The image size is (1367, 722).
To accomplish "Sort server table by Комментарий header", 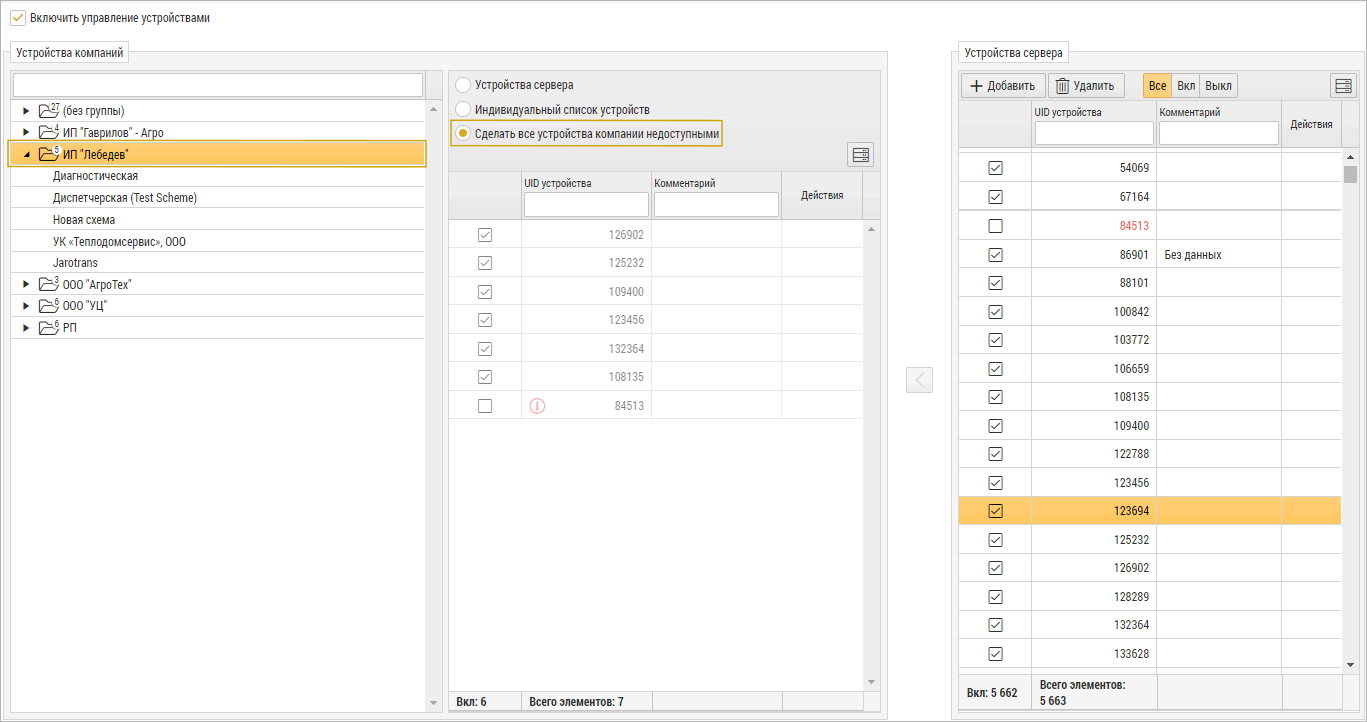I will coord(1190,112).
